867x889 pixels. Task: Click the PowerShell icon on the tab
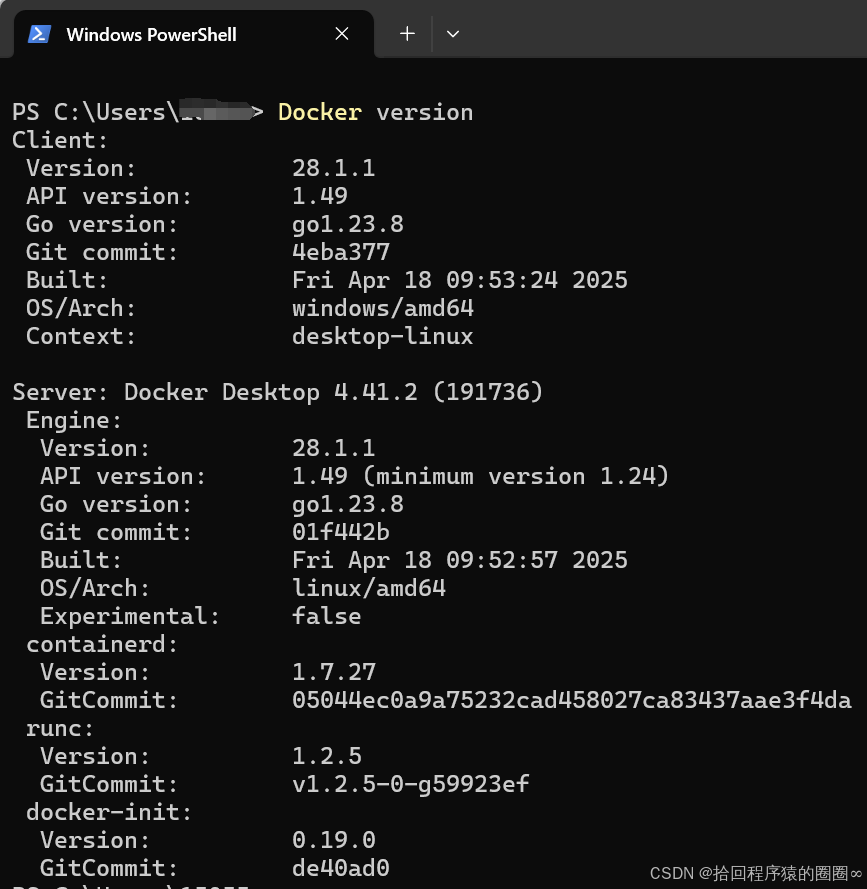(x=40, y=34)
